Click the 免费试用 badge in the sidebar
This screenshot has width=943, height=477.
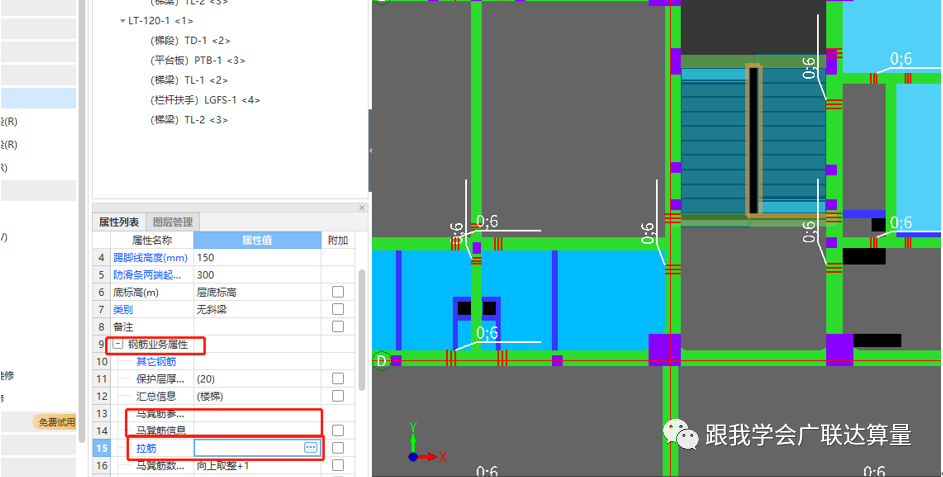coord(57,422)
